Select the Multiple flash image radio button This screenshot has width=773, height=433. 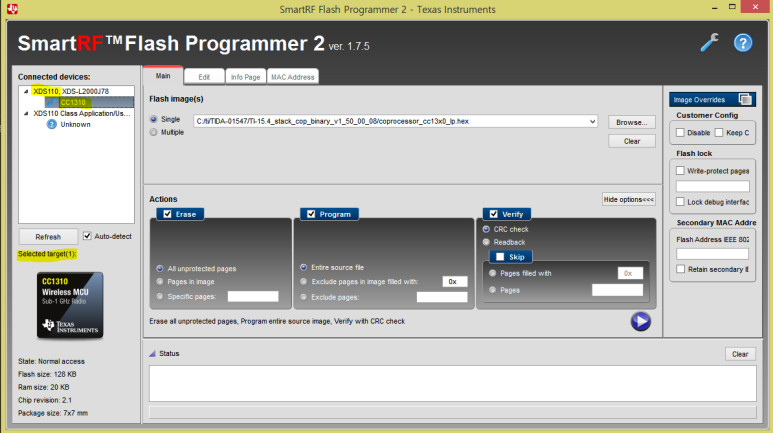point(154,131)
